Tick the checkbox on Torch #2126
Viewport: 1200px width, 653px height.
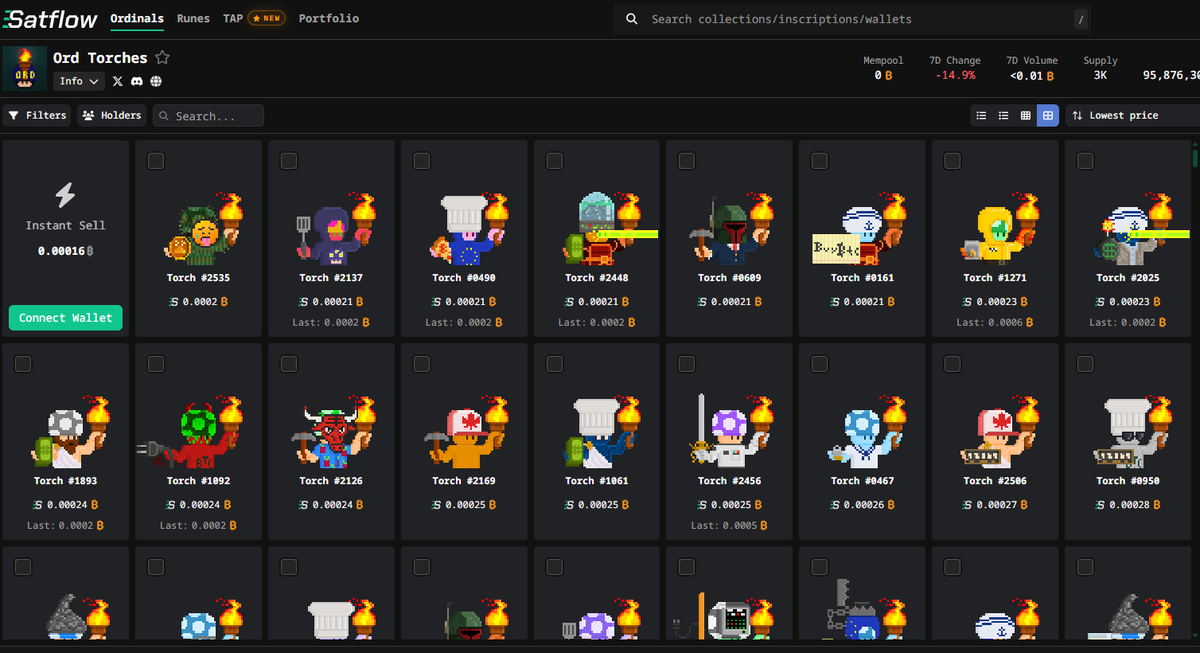[289, 364]
